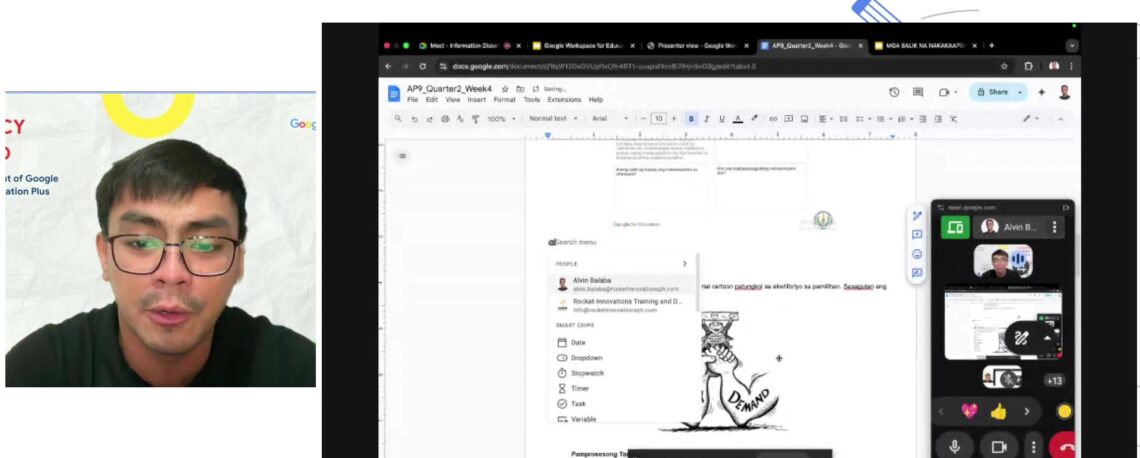This screenshot has height=458, width=1140.
Task: Click the highlight color marker
Action: 754,118
